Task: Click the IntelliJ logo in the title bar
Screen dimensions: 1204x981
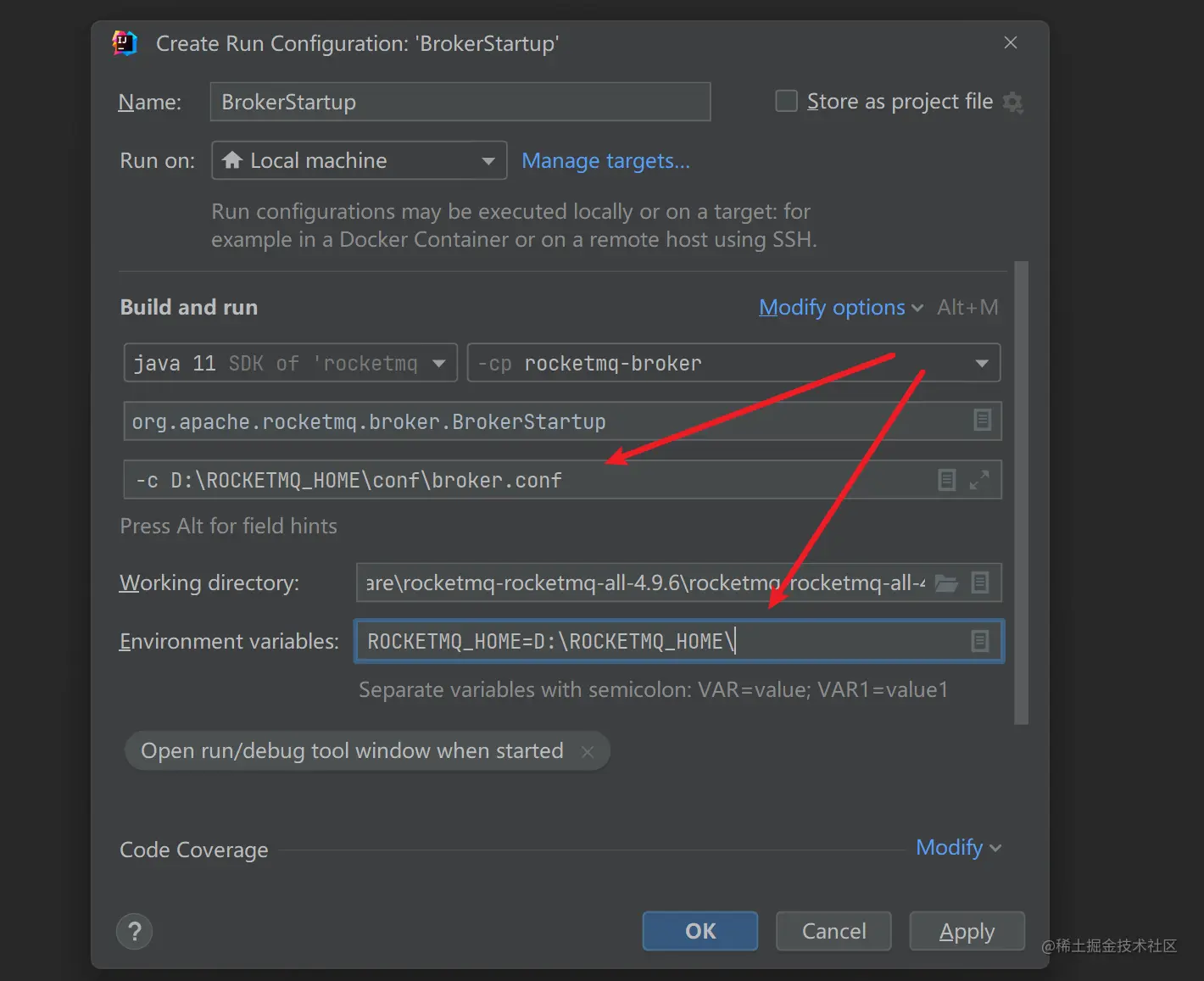Action: tap(125, 43)
